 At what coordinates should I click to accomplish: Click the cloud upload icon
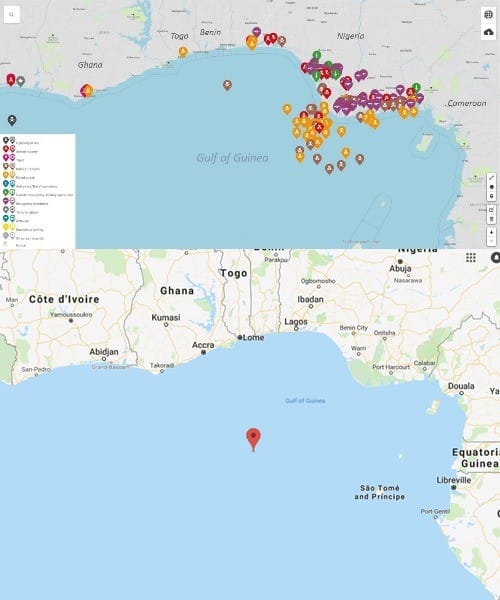(x=489, y=32)
